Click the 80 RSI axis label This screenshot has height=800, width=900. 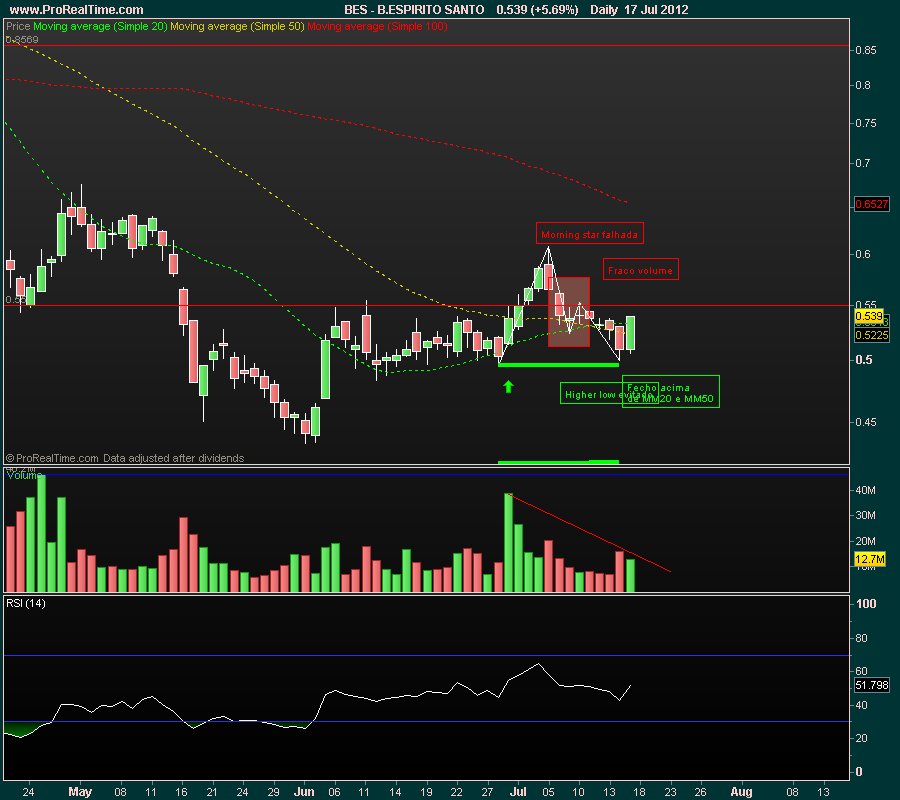pyautogui.click(x=862, y=638)
